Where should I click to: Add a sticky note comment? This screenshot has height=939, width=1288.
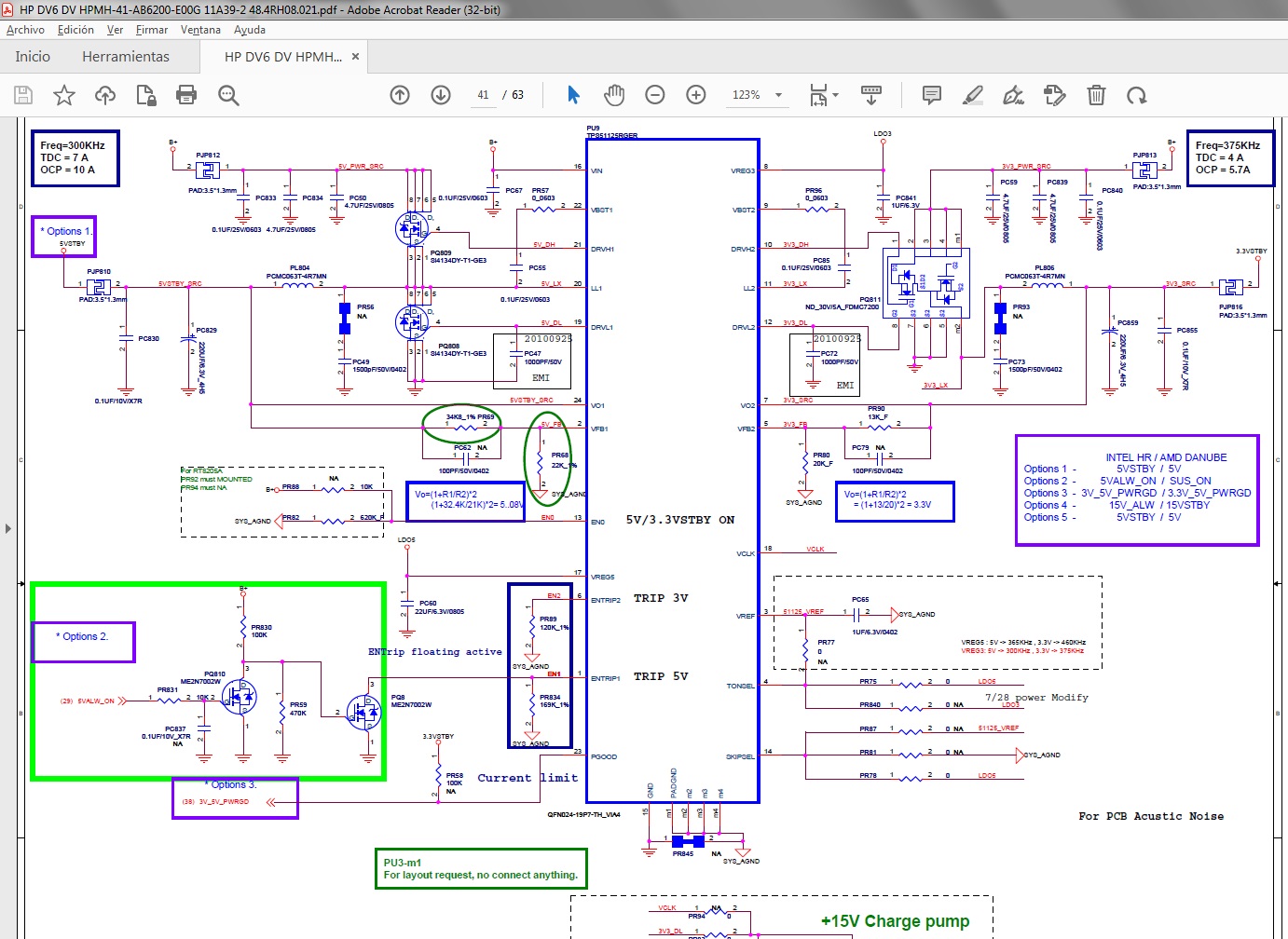point(931,95)
